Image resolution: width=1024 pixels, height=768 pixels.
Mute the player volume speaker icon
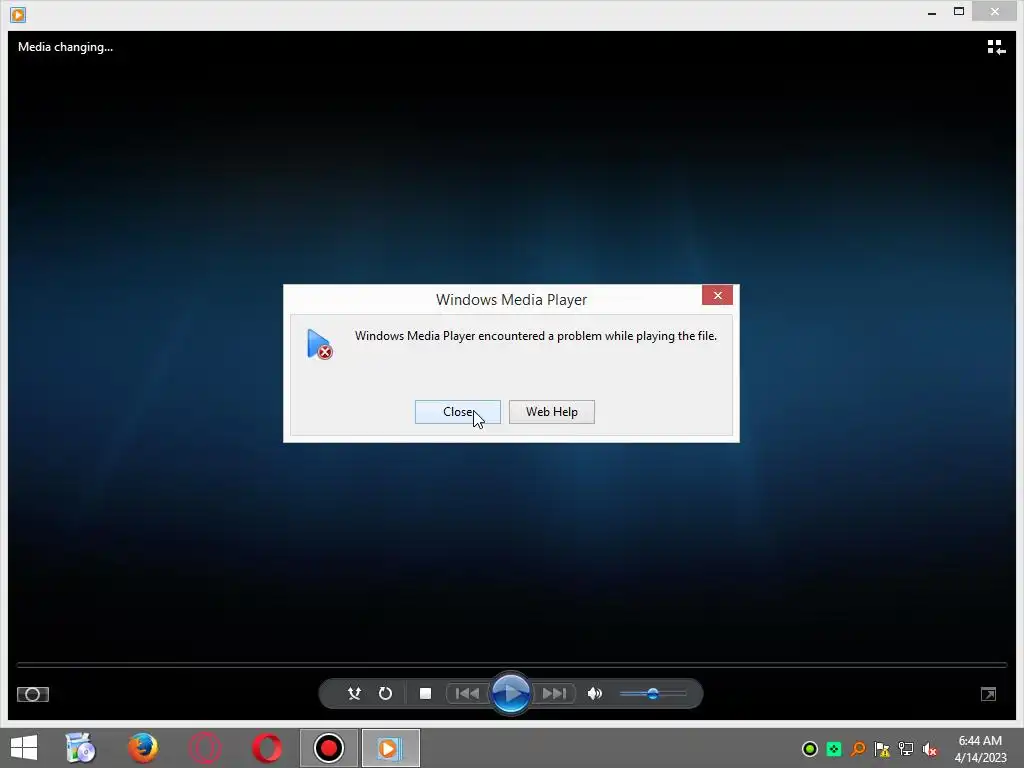(x=595, y=694)
